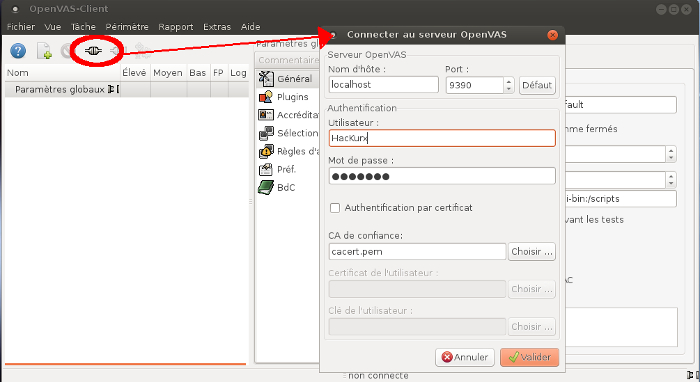The height and width of the screenshot is (382, 700).
Task: Click Choisir next to CA de confiance
Action: pos(532,251)
